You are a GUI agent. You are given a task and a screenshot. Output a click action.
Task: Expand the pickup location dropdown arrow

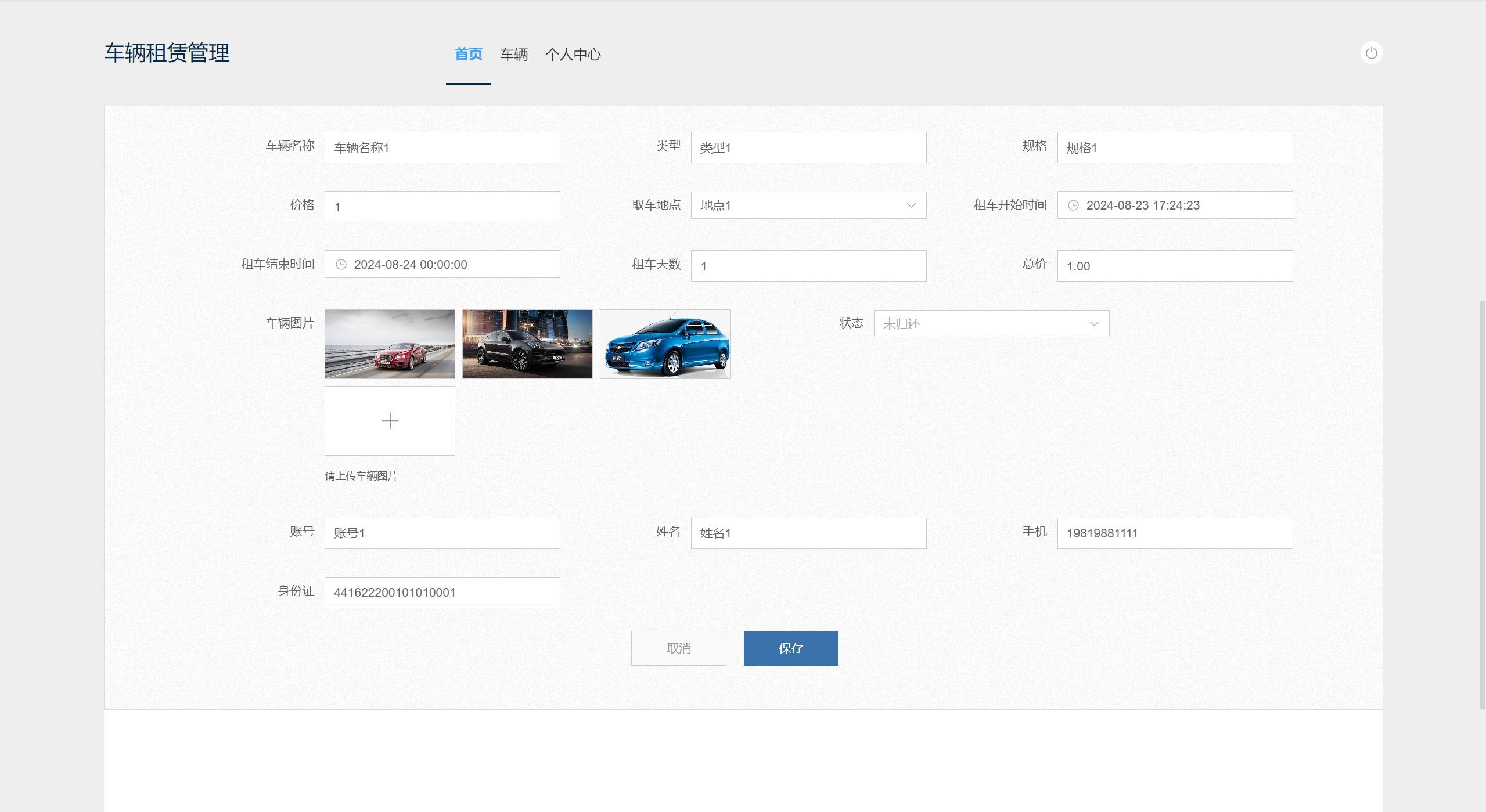tap(911, 205)
